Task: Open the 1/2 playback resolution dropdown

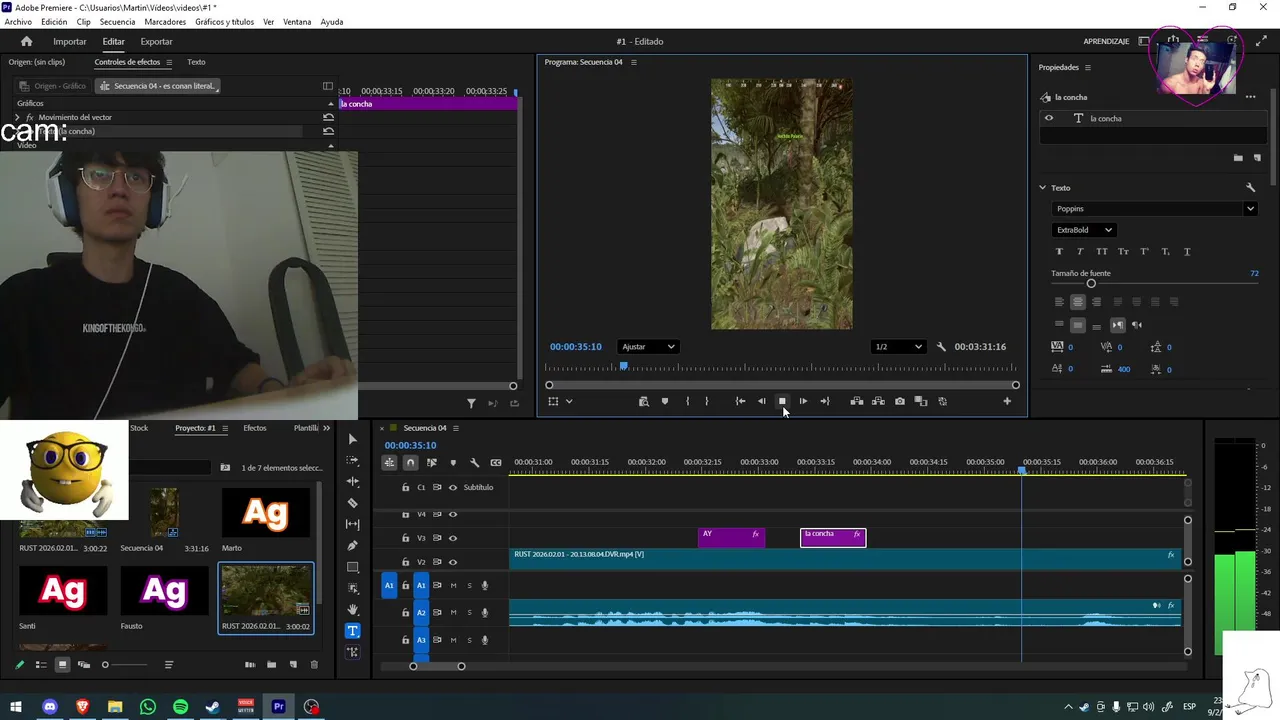Action: (x=898, y=347)
